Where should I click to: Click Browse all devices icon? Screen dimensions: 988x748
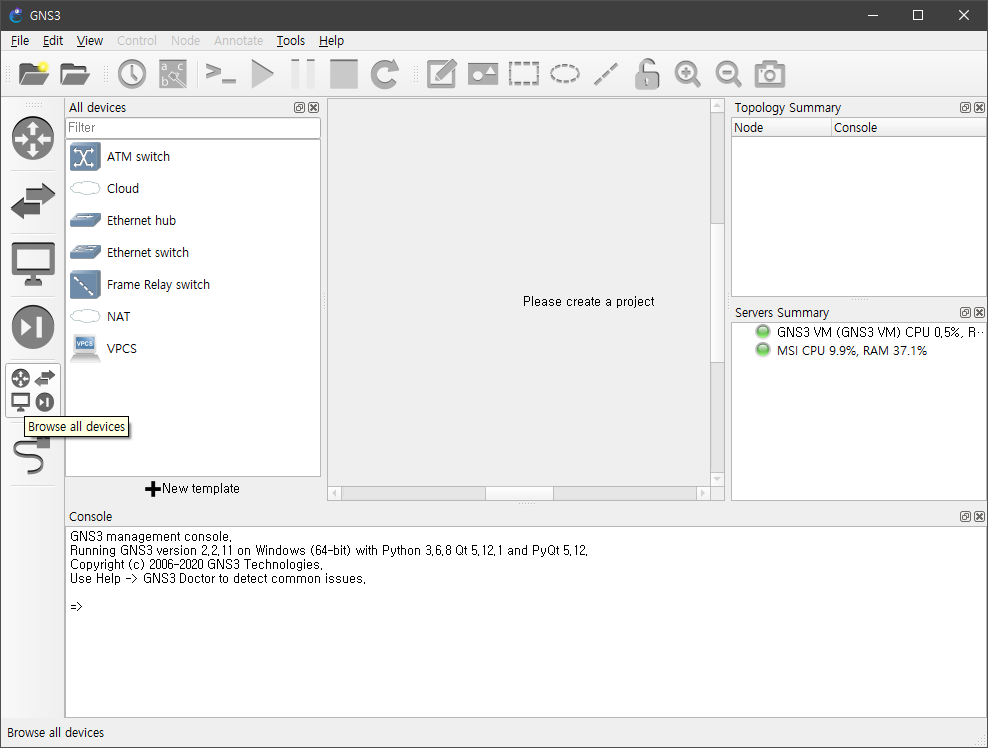(33, 390)
